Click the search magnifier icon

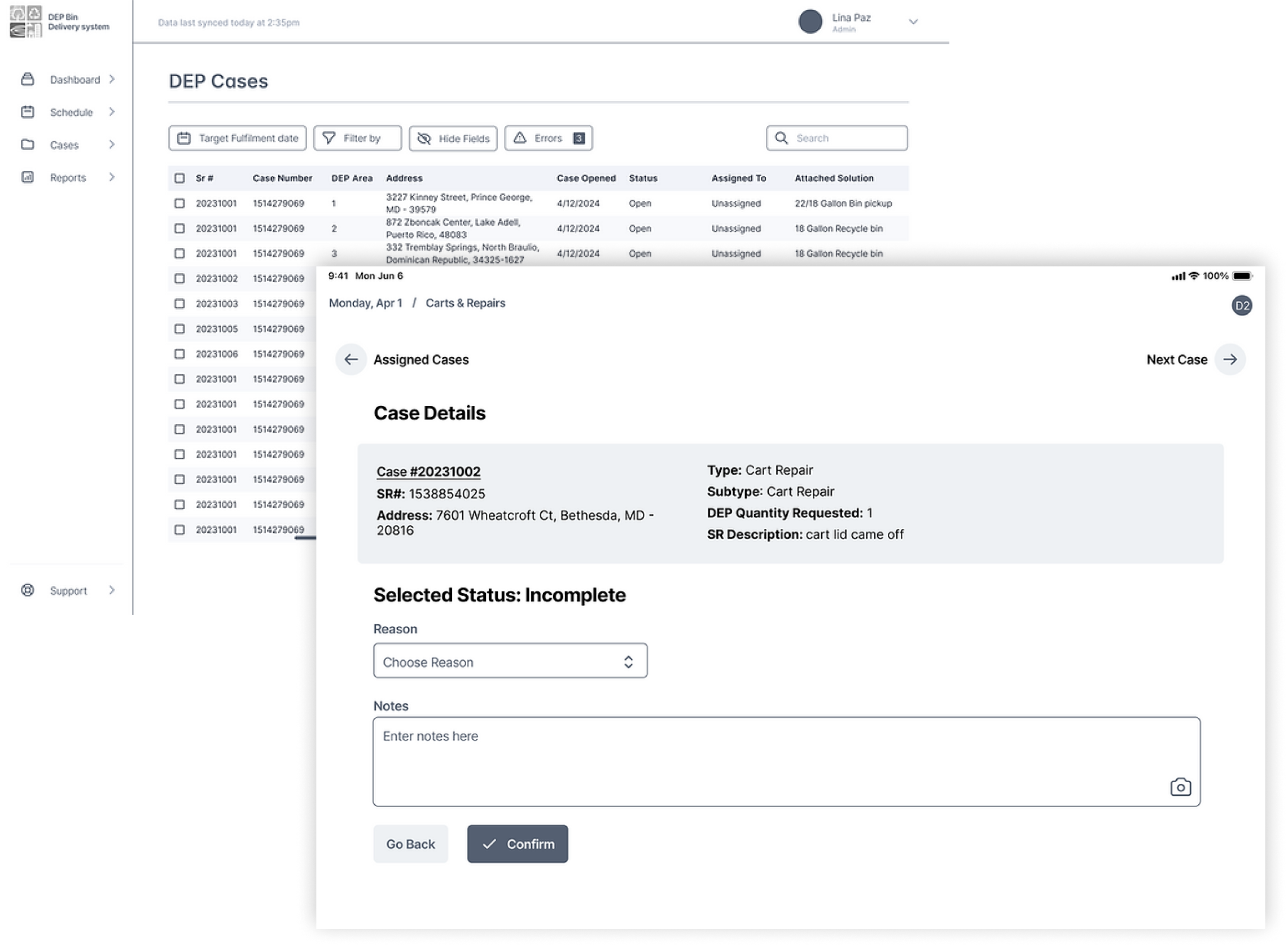(x=781, y=138)
